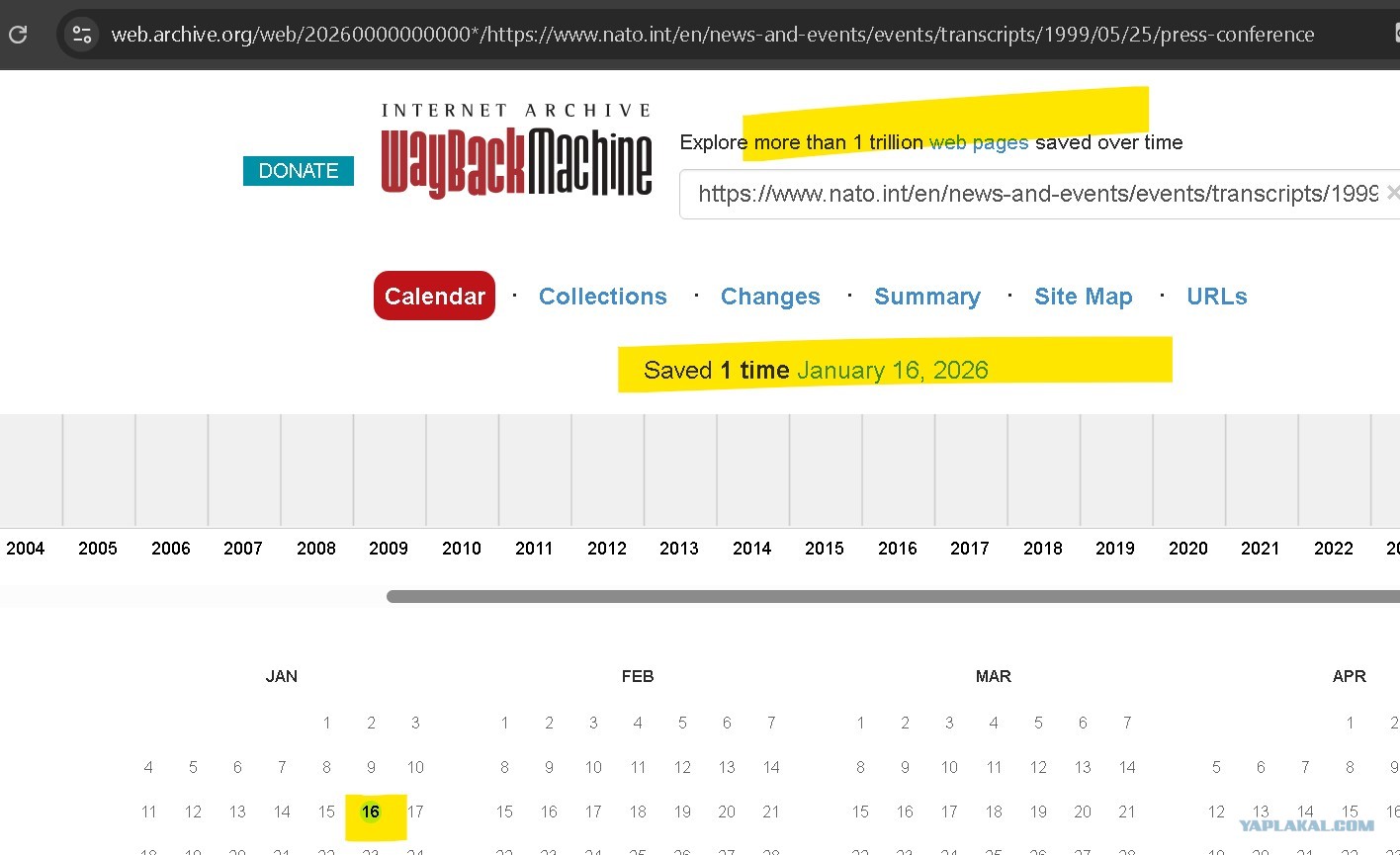Screen dimensions: 1400x855
Task: Select year 2004 on the timeline
Action: [x=26, y=549]
